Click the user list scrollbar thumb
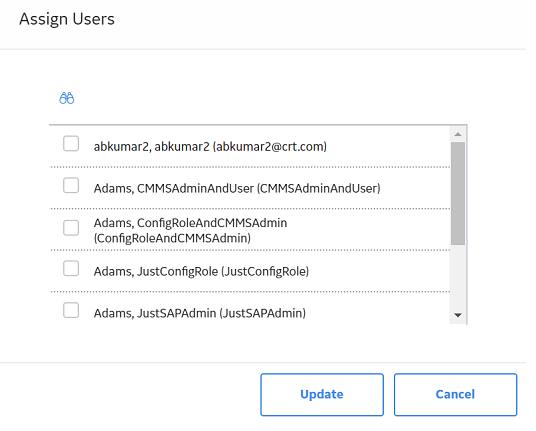The height and width of the screenshot is (431, 536). coord(458,193)
